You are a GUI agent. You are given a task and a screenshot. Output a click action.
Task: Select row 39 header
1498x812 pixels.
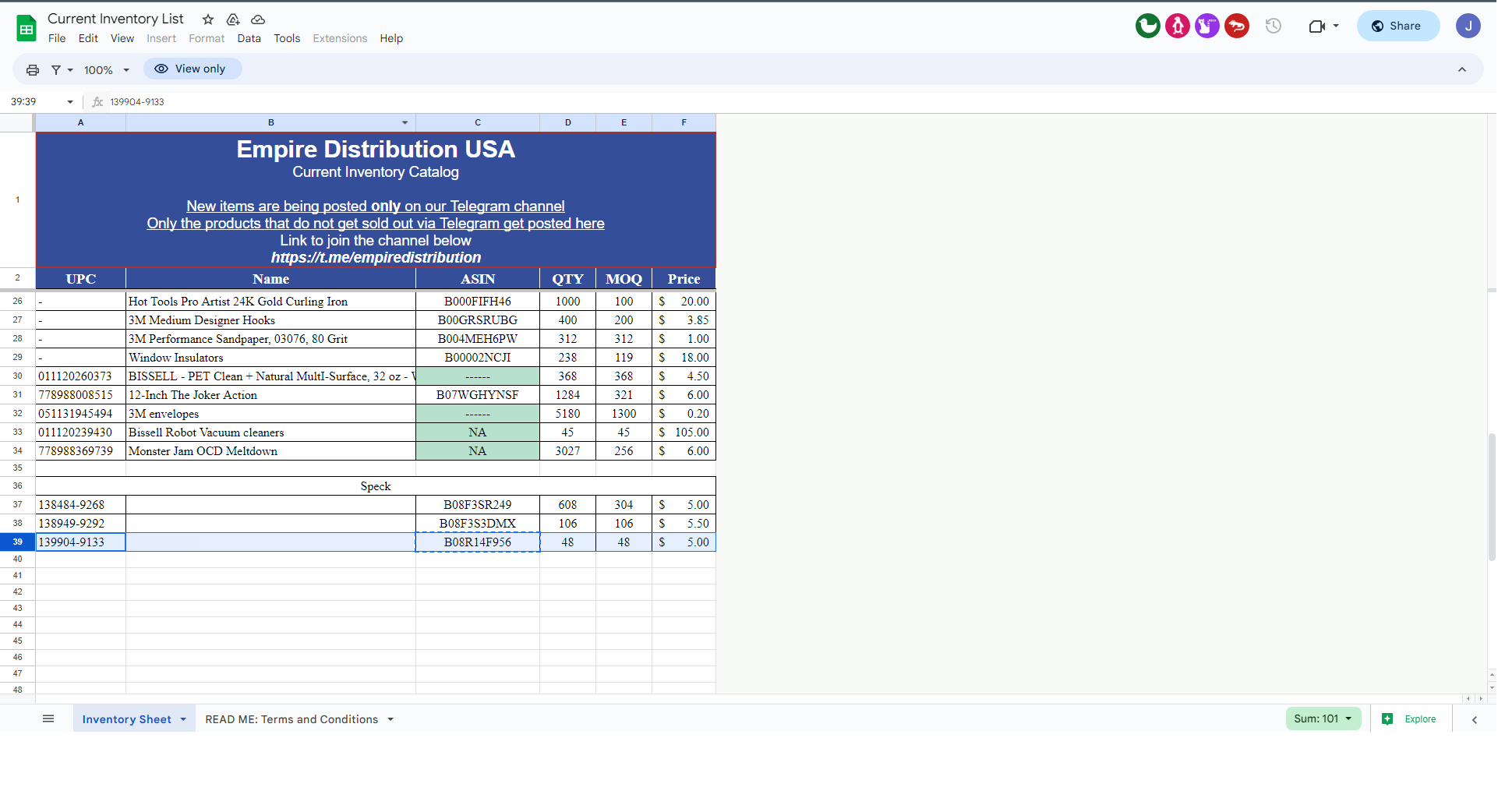pyautogui.click(x=17, y=542)
